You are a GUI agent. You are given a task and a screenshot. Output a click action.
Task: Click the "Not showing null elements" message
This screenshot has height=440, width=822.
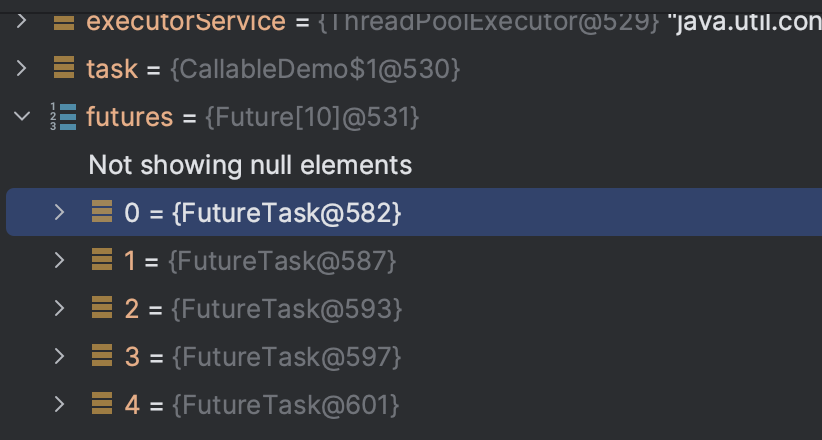tap(250, 165)
